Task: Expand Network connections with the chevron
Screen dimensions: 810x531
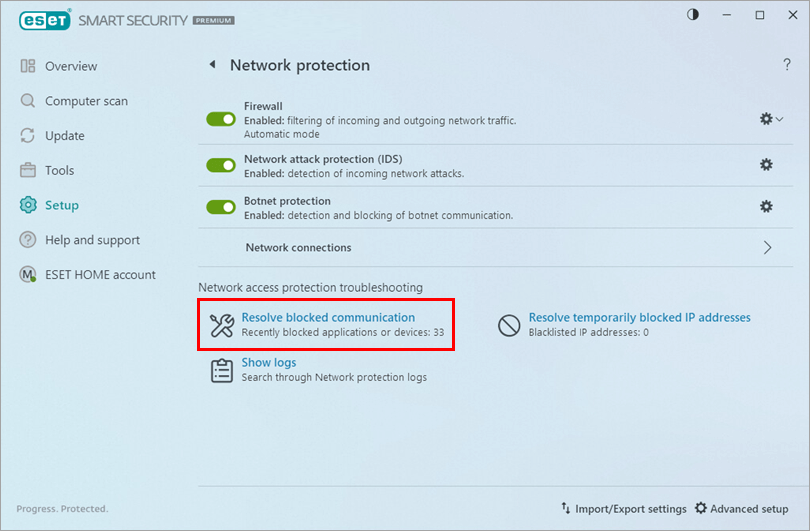Action: coord(767,248)
